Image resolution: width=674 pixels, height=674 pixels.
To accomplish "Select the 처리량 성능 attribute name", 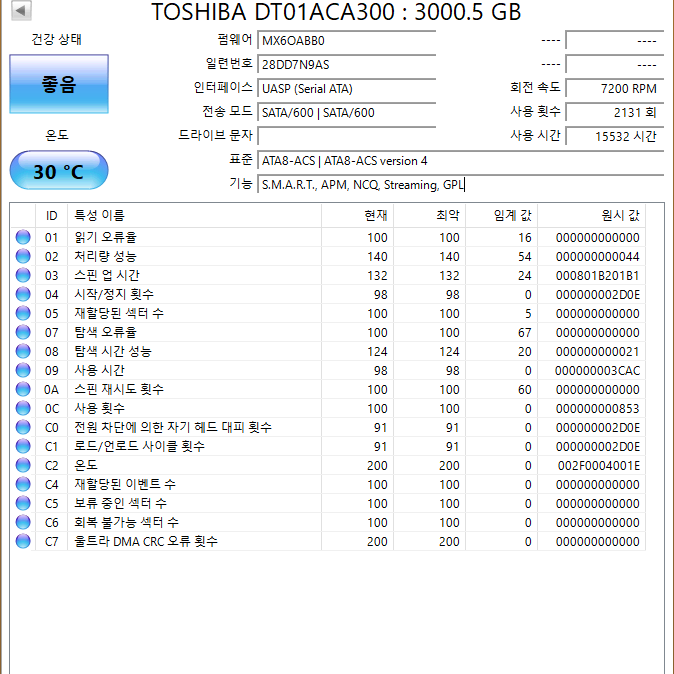I will click(x=105, y=256).
